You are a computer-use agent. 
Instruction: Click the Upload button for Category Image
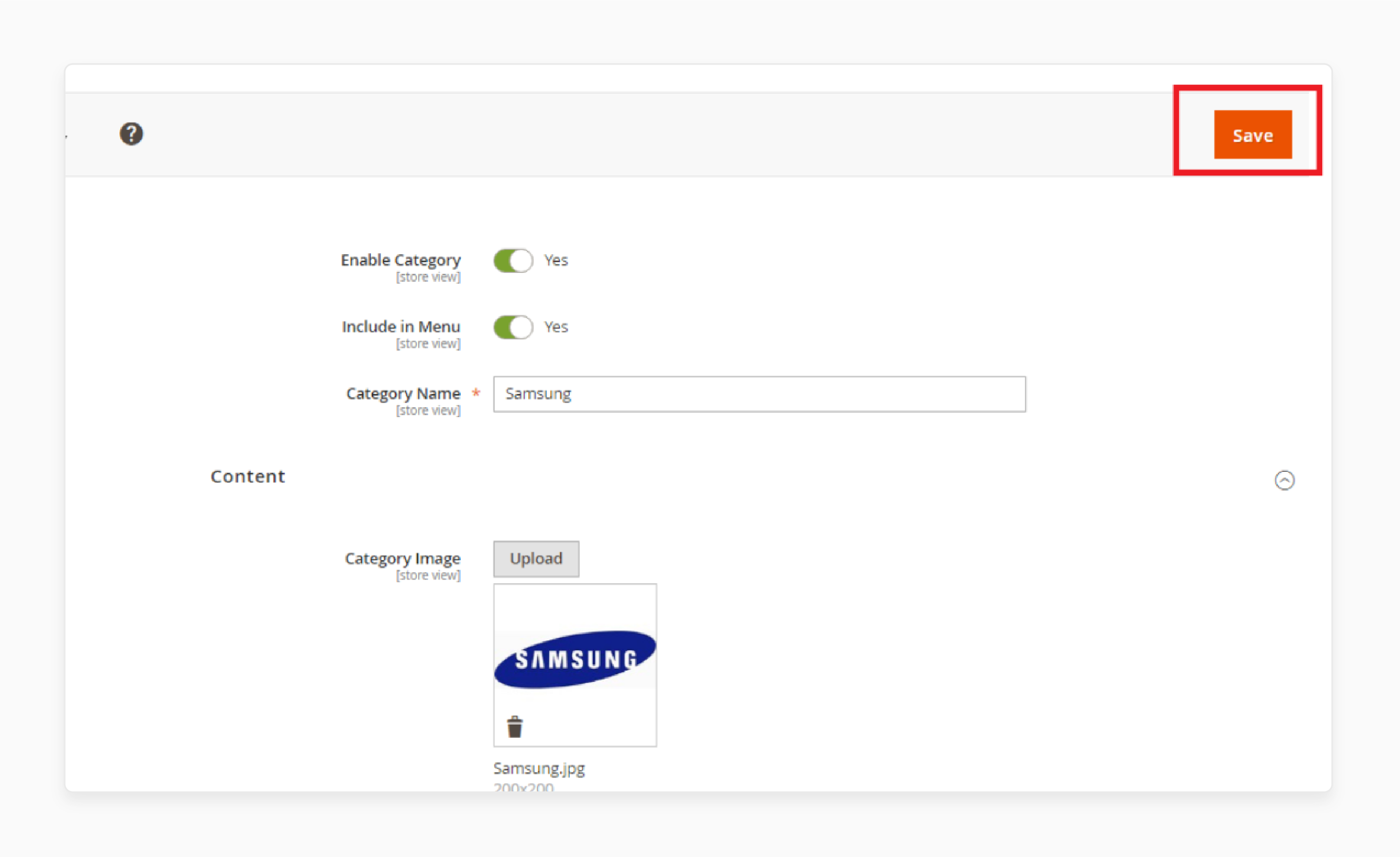click(537, 559)
